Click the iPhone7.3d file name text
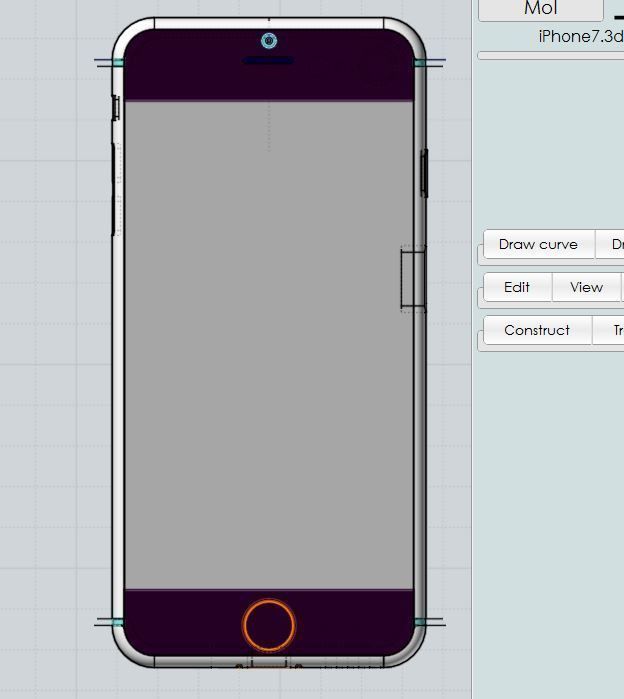Viewport: 624px width, 699px height. point(581,37)
